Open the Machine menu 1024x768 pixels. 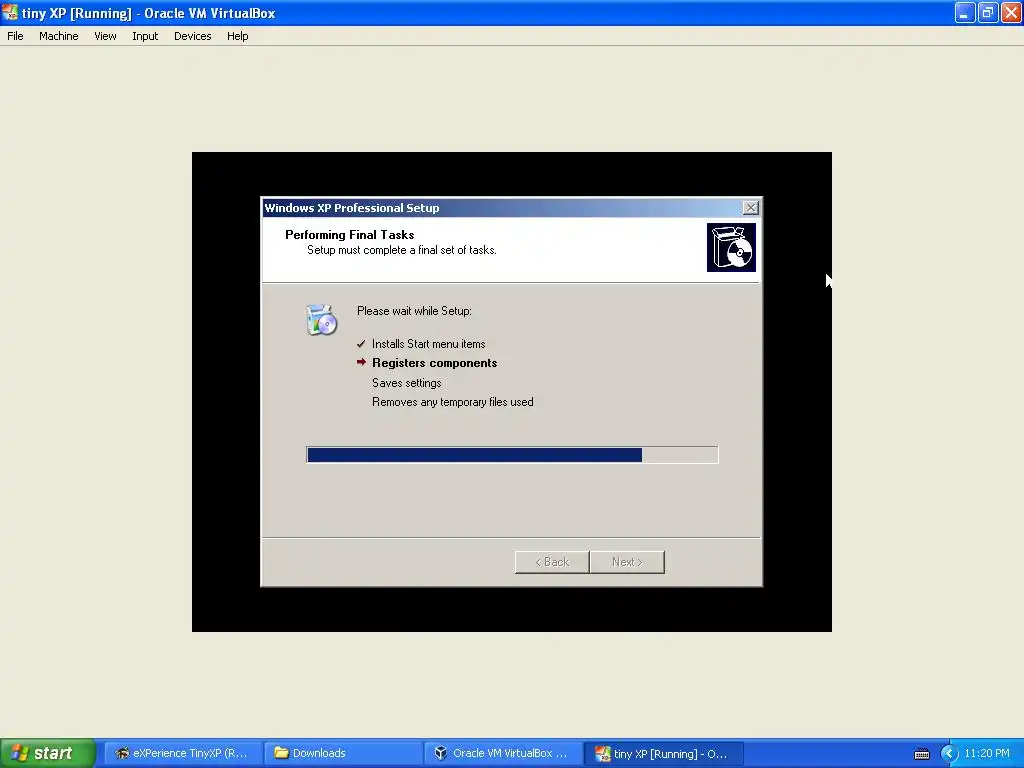(x=59, y=36)
